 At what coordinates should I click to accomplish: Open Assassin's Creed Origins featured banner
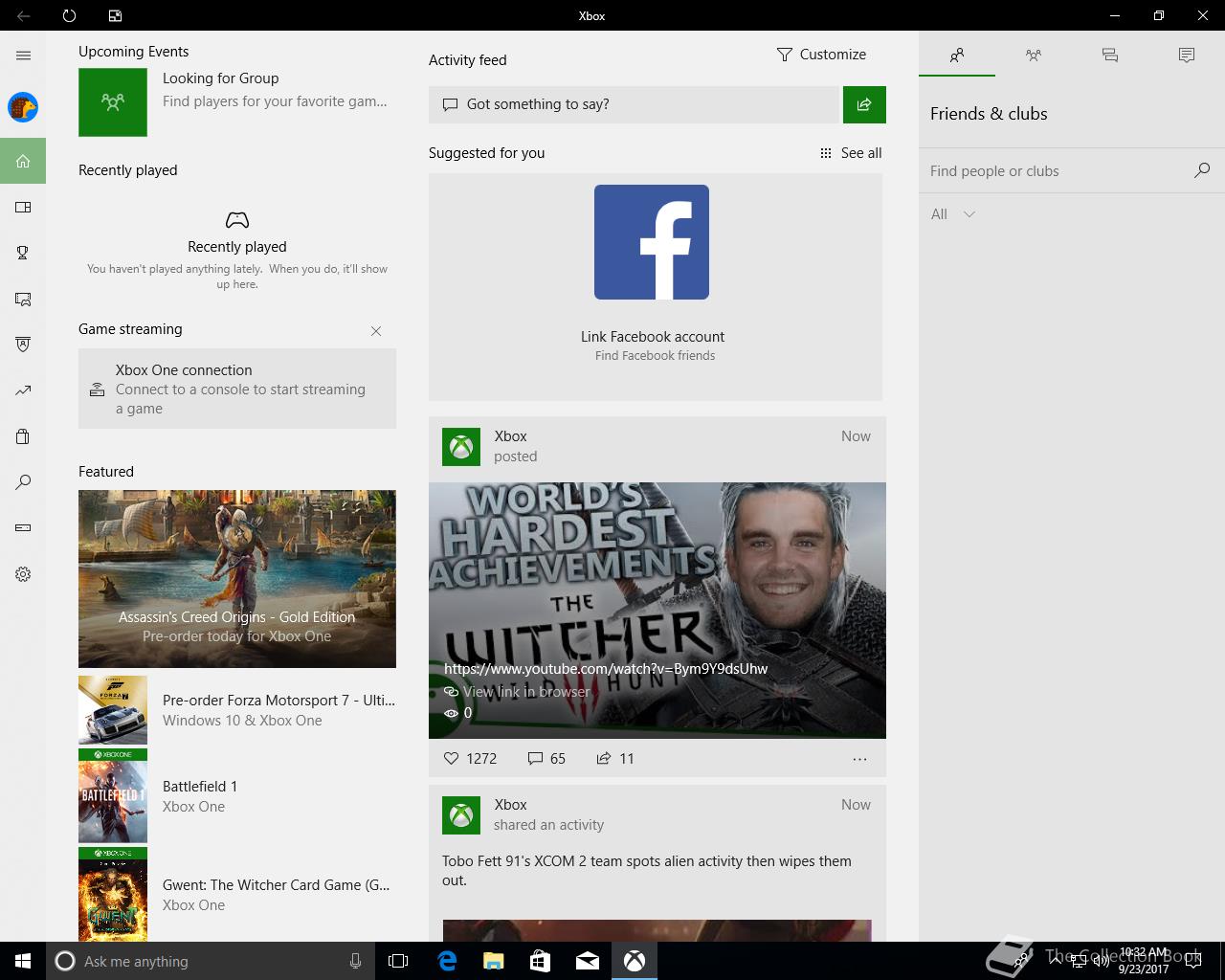coord(237,579)
